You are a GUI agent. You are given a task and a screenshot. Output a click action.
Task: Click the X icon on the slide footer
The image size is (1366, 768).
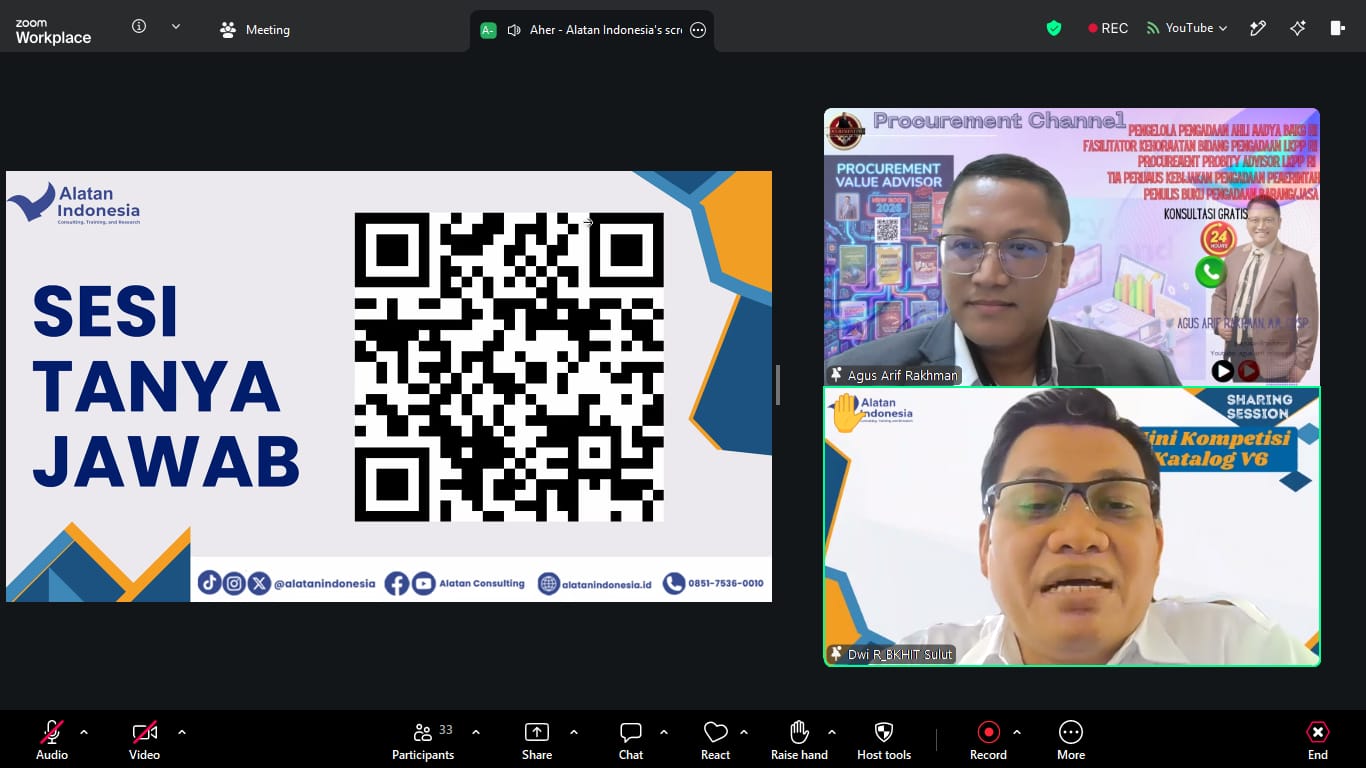259,583
